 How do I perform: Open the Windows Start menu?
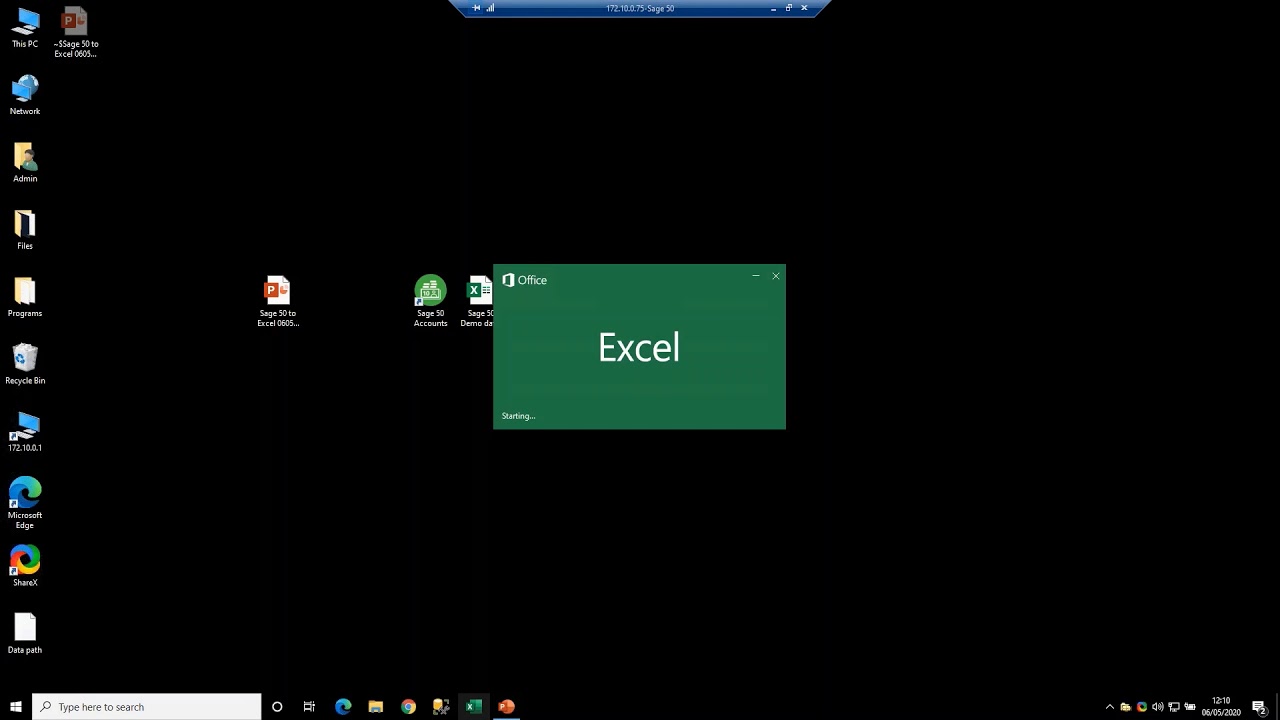click(x=16, y=707)
